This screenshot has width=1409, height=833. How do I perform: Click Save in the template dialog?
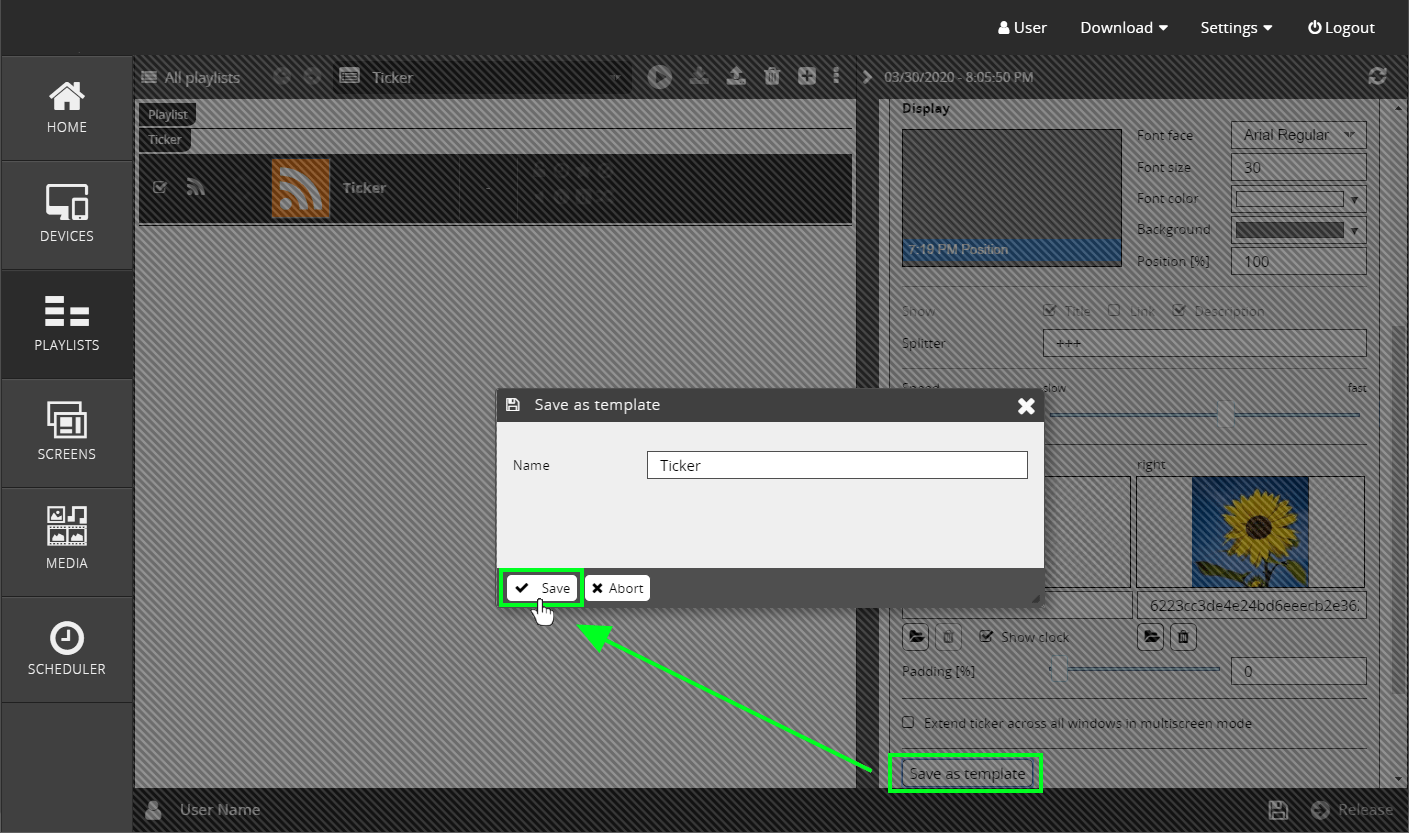coord(542,588)
